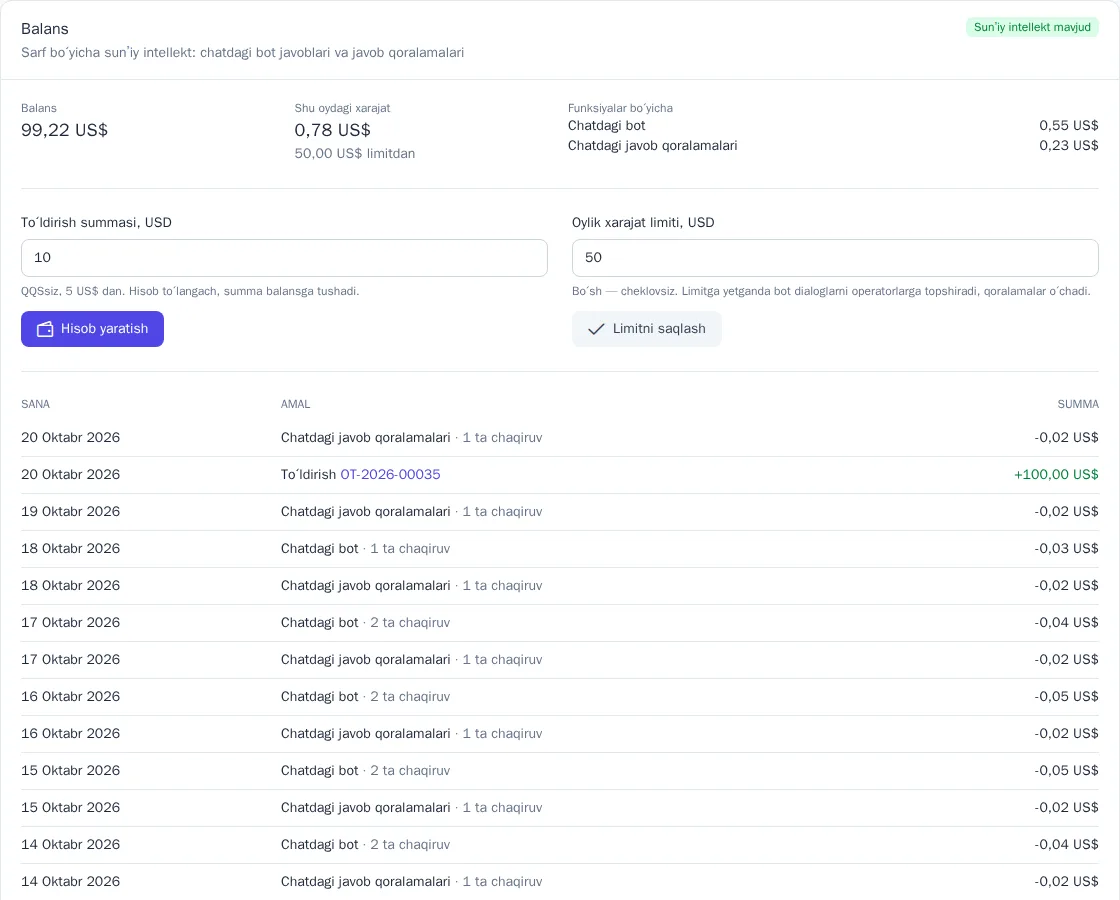
Task: Click Chatdagi bot action on 16 Oktabr
Action: pyautogui.click(x=365, y=696)
